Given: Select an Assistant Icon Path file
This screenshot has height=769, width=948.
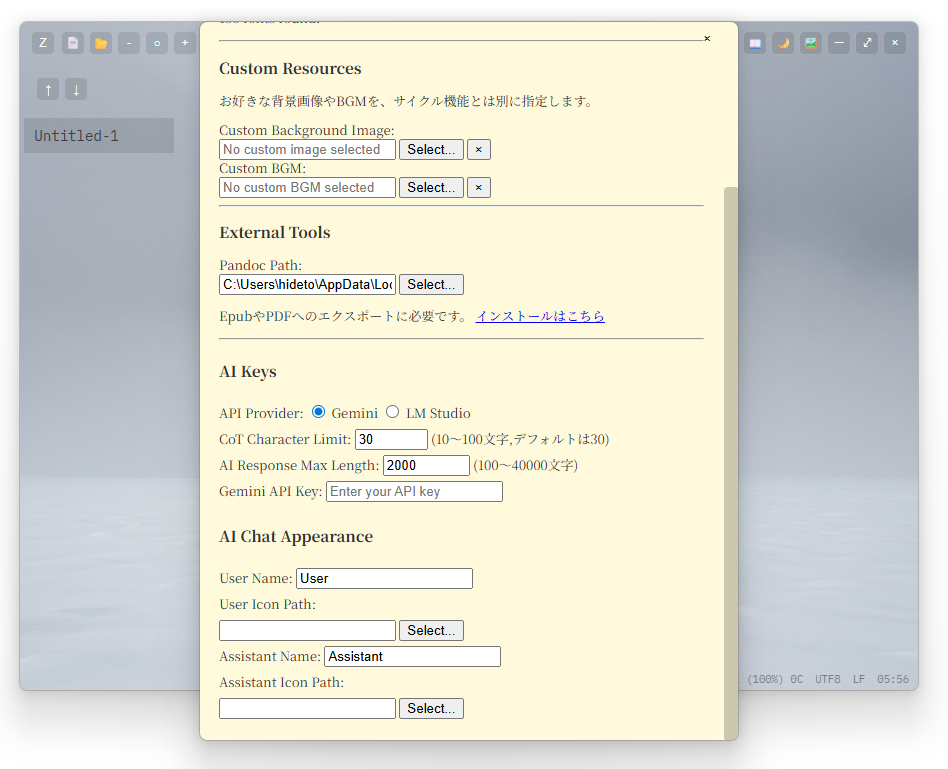Looking at the screenshot, I should click(431, 708).
